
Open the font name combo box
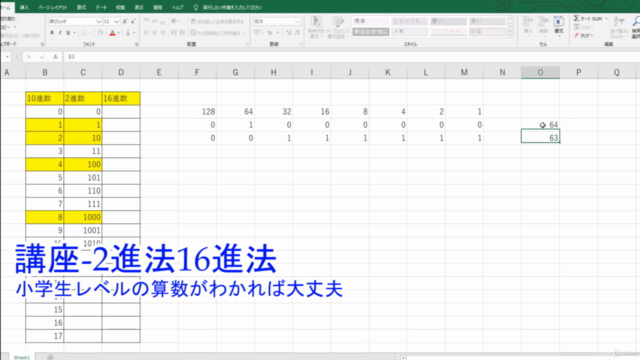tap(75, 21)
